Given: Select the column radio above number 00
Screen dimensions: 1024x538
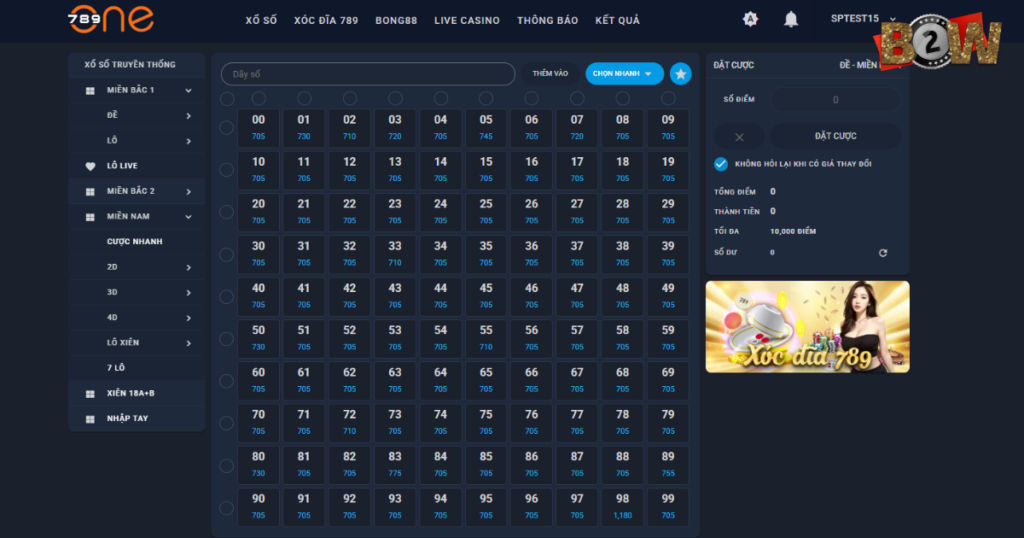Looking at the screenshot, I should (259, 98).
